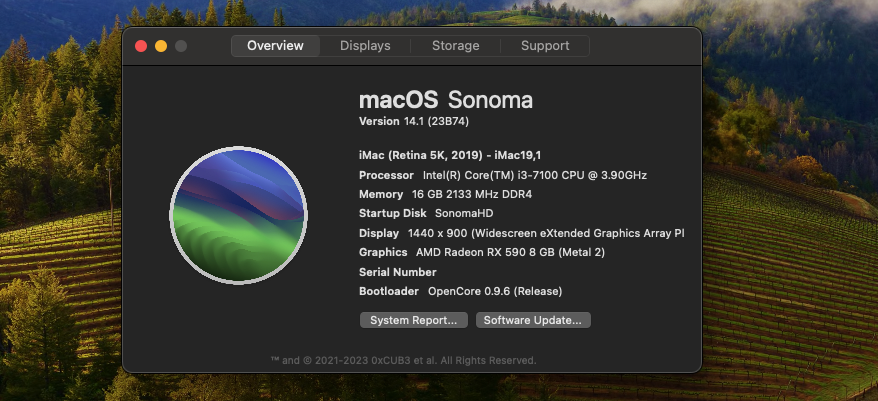Open the Displays tab
The image size is (878, 401).
[x=365, y=46]
